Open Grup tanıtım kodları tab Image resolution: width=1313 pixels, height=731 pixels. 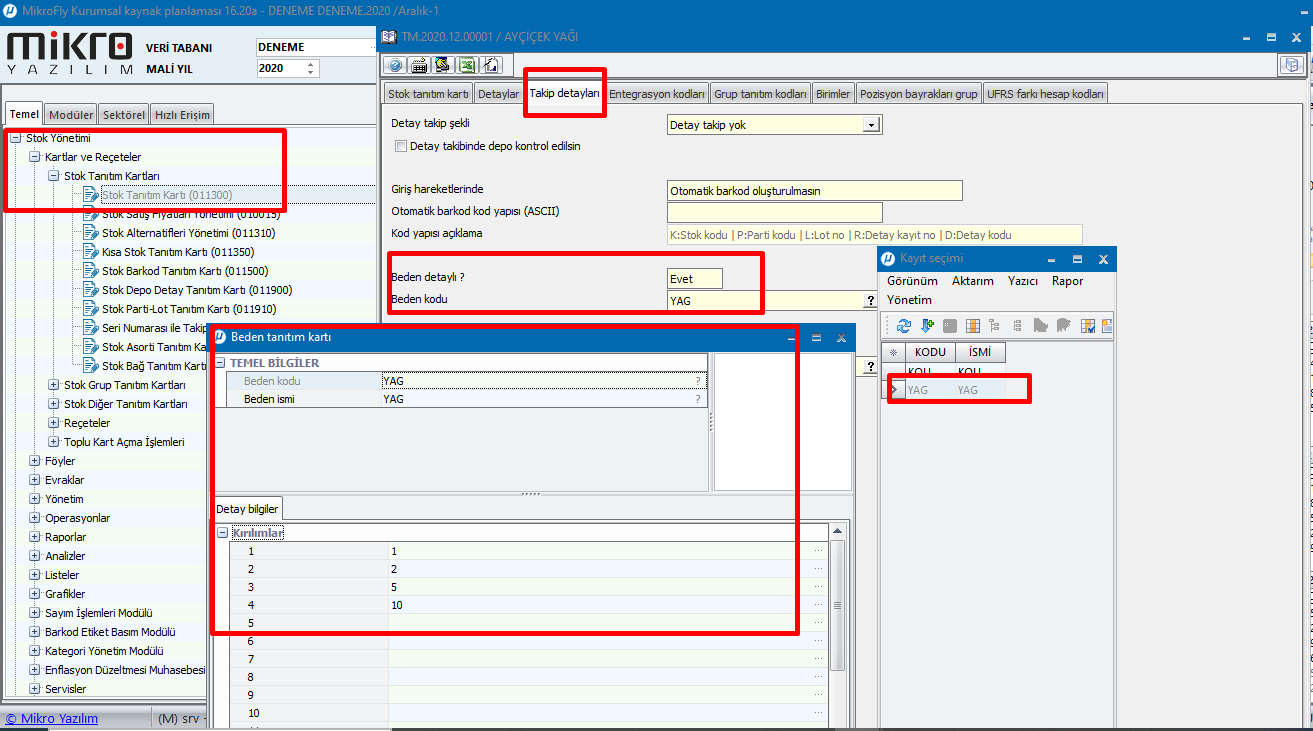(760, 94)
